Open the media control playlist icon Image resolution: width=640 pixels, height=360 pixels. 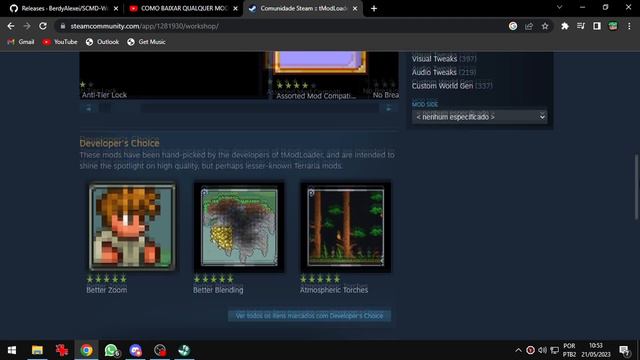tap(581, 26)
